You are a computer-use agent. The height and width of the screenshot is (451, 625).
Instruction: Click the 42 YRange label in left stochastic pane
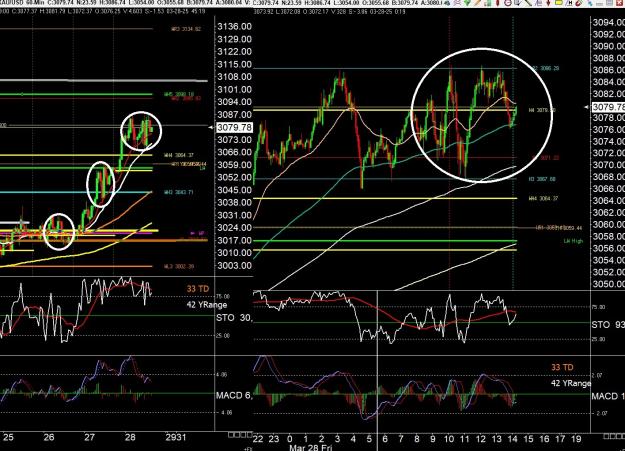(207, 305)
